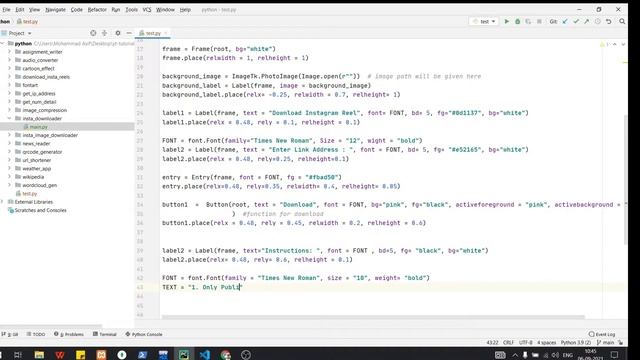
Task: Launch Visual Studio Code from the taskbar
Action: pyautogui.click(x=204, y=355)
